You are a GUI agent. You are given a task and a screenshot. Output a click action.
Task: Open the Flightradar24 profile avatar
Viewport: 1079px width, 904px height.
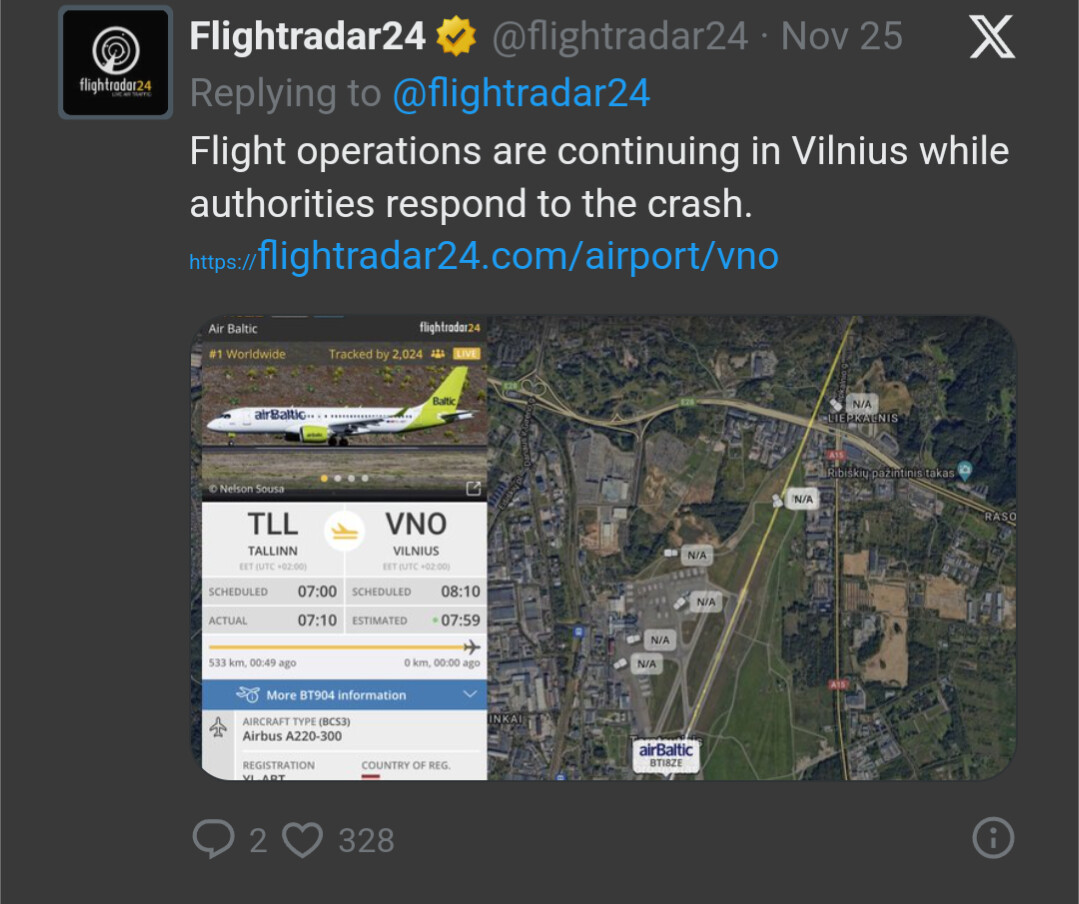point(116,63)
